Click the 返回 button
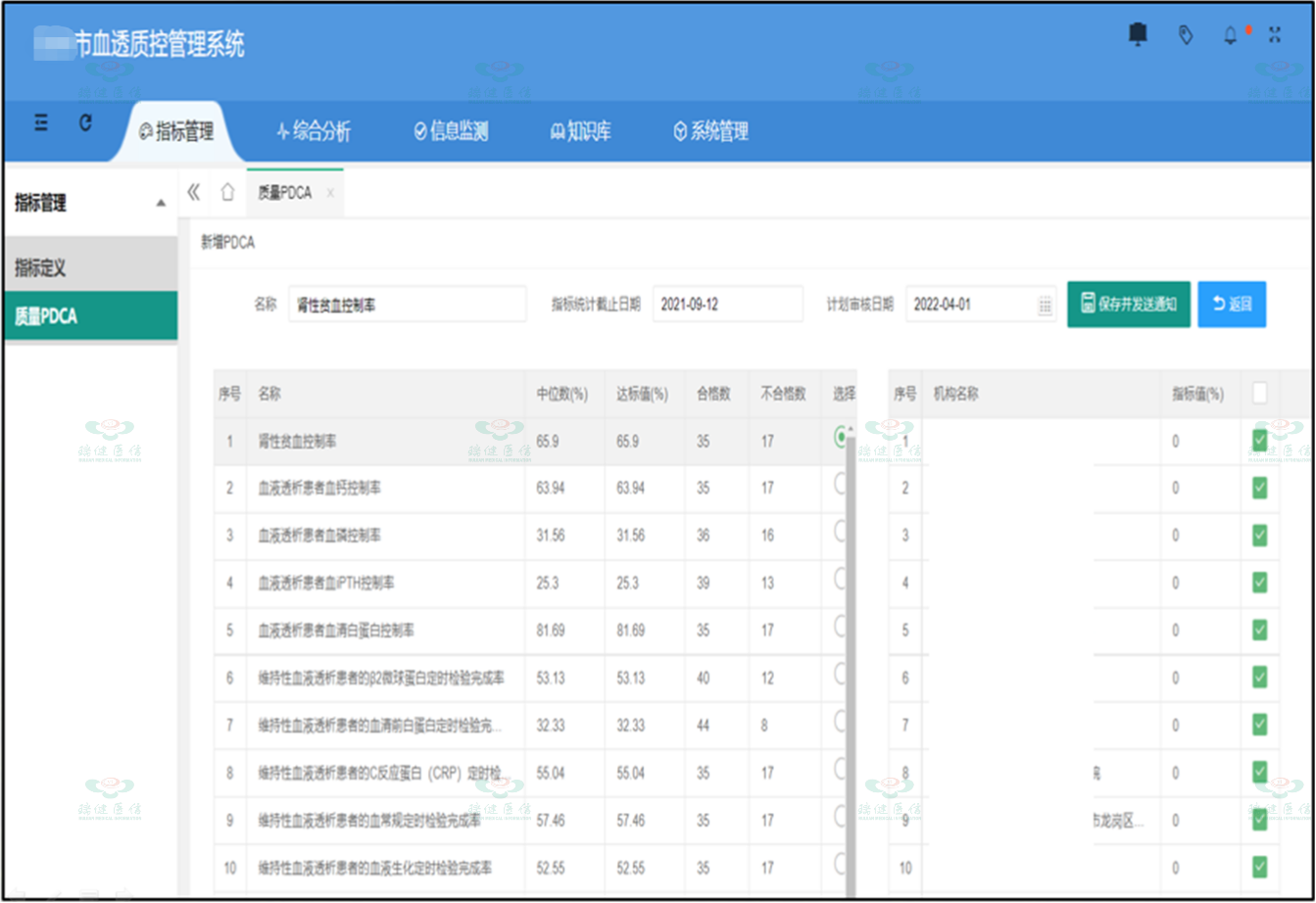This screenshot has width=1316, height=903. click(x=1232, y=305)
